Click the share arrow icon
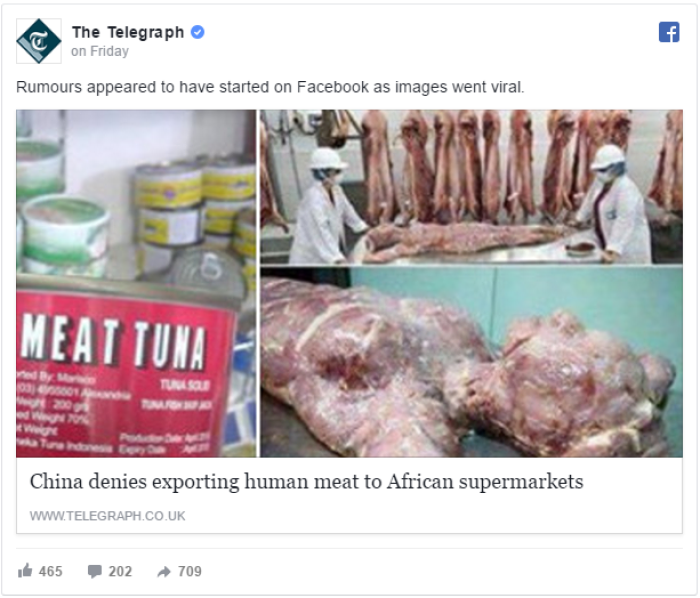 [x=164, y=572]
